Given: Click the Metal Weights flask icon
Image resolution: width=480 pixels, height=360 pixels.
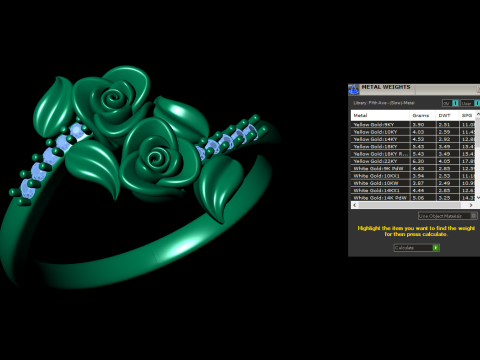Looking at the screenshot, I should (353, 89).
